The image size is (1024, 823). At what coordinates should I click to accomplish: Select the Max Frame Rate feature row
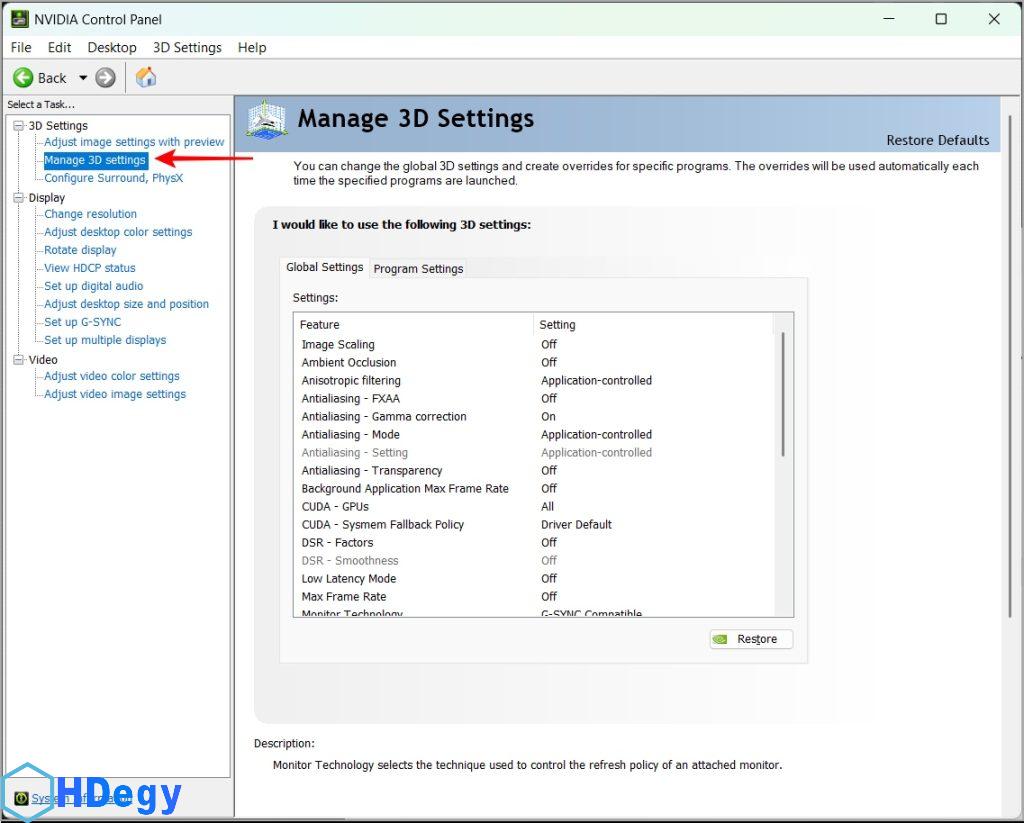point(344,596)
